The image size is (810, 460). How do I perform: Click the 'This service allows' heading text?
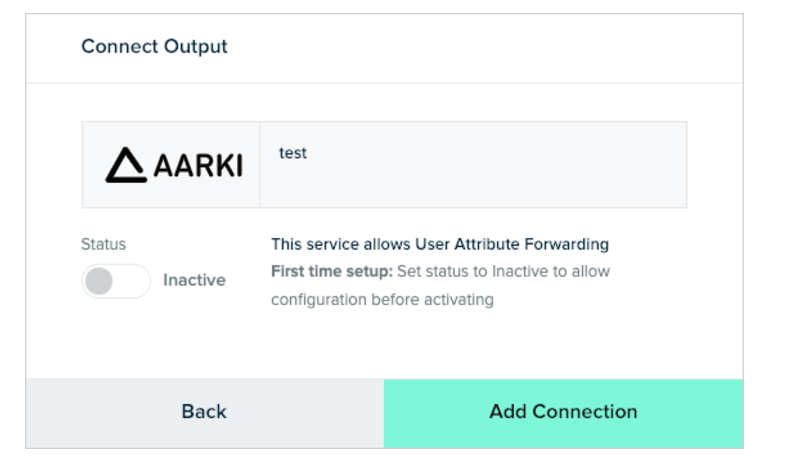pos(341,244)
